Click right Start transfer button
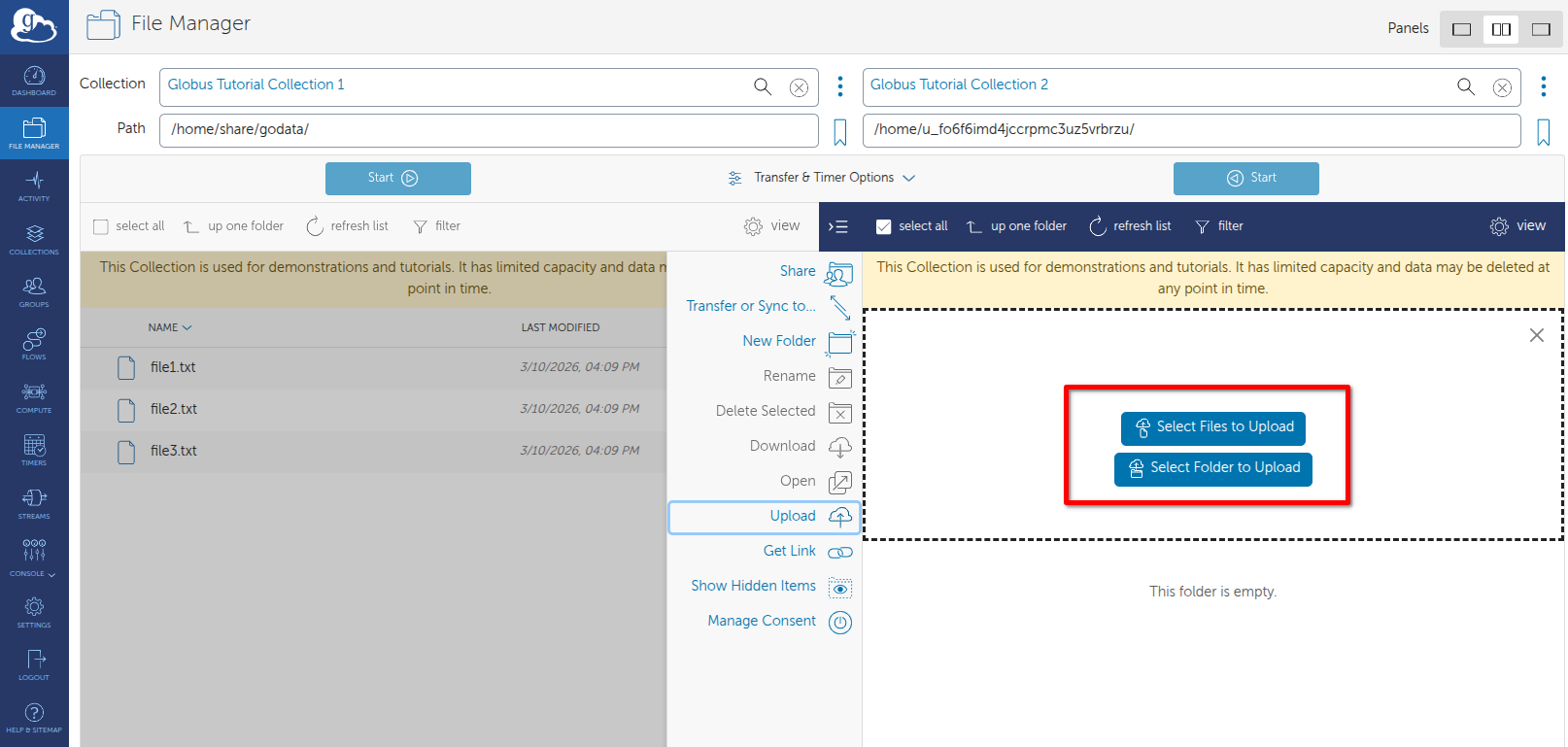 click(1246, 179)
